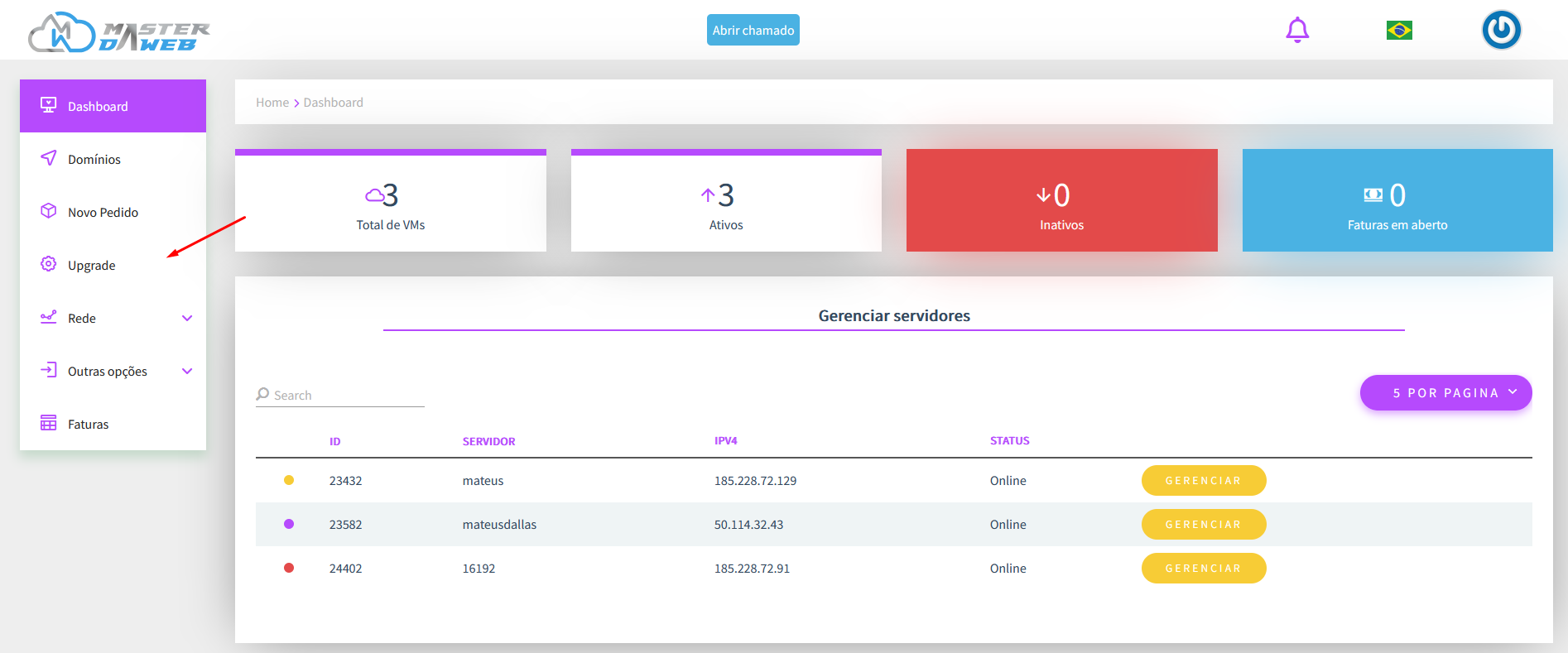The image size is (1568, 653).
Task: Click the Domínios paper plane icon
Action: pos(49,157)
